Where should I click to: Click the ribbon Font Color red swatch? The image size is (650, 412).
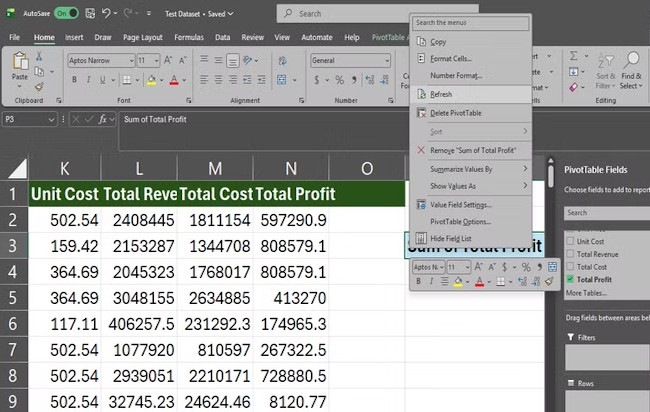point(174,80)
